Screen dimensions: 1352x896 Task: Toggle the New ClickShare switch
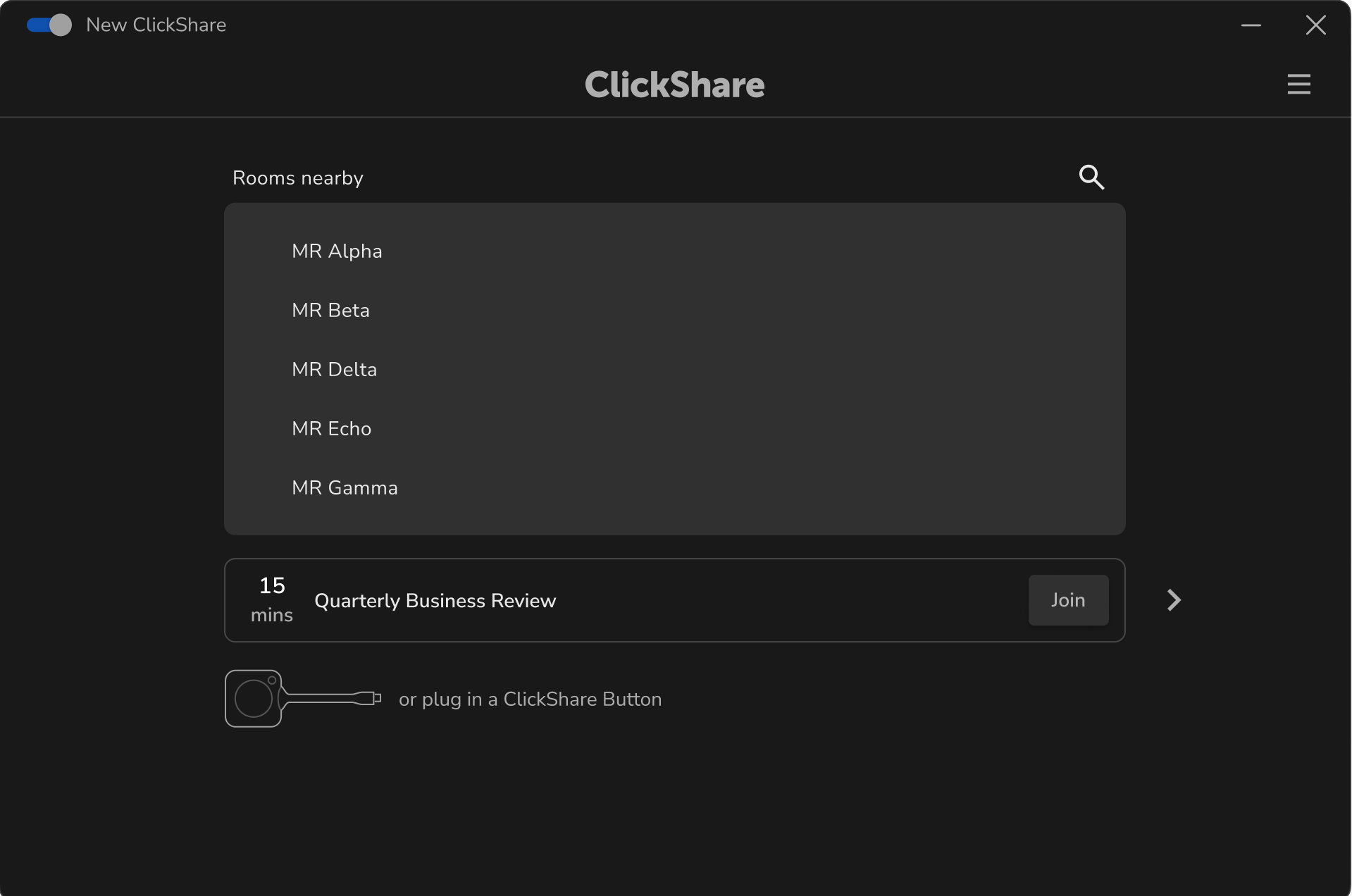pyautogui.click(x=49, y=25)
